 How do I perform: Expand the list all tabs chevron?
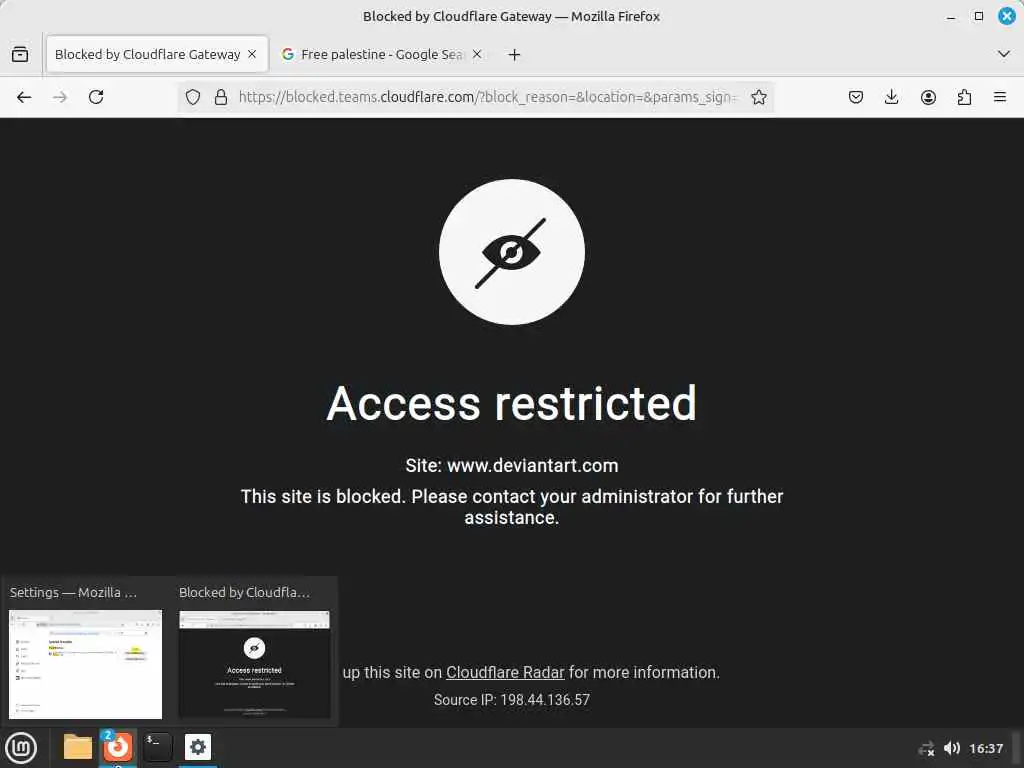coord(1004,54)
